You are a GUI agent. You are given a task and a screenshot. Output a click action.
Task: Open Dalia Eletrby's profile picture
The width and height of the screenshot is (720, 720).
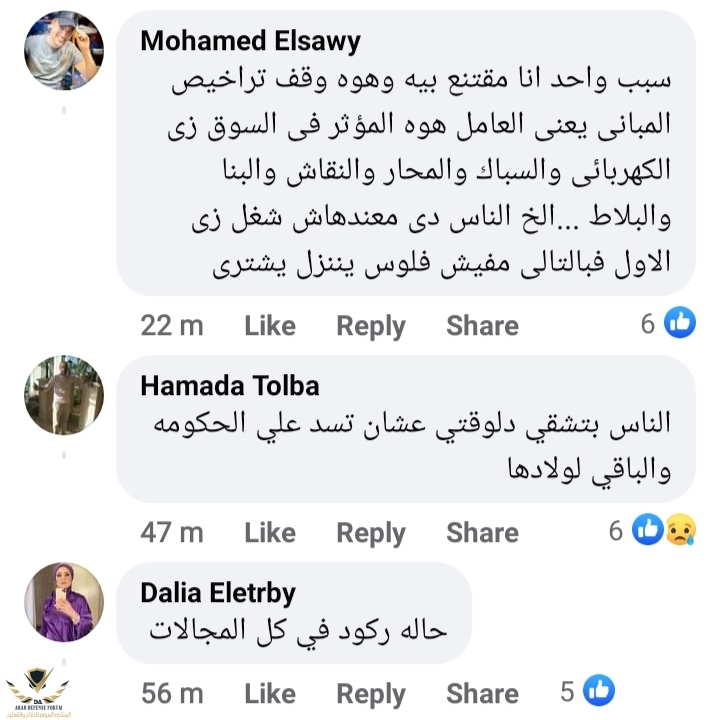point(64,601)
